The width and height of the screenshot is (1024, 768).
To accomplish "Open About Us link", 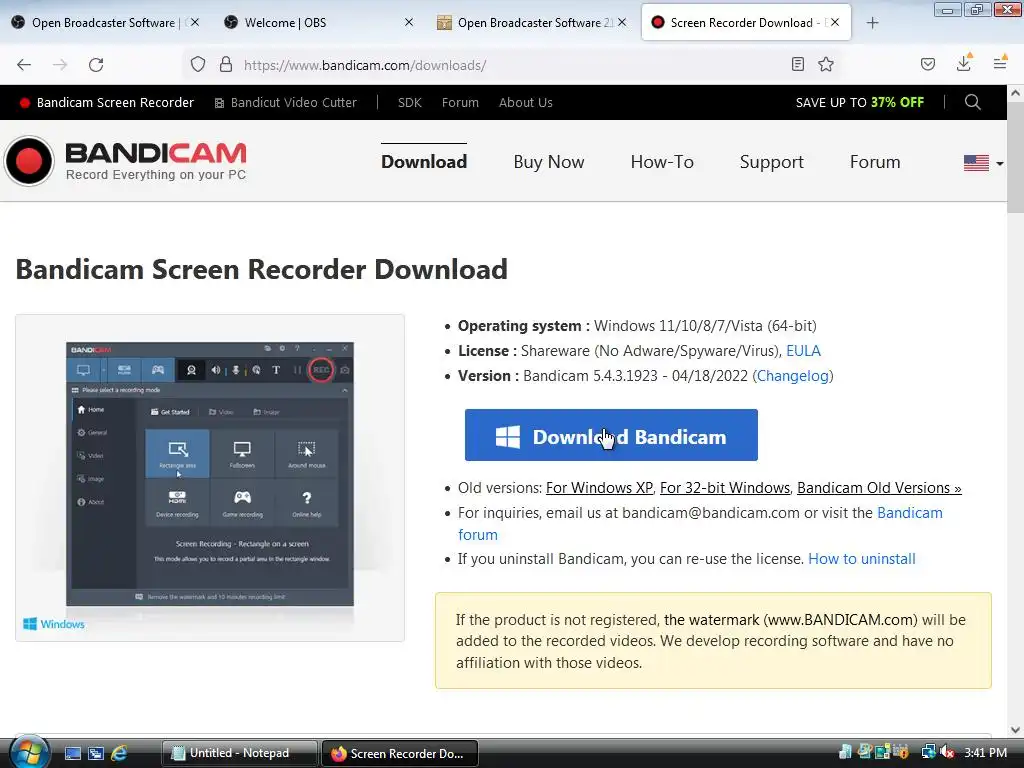I will click(x=525, y=103).
